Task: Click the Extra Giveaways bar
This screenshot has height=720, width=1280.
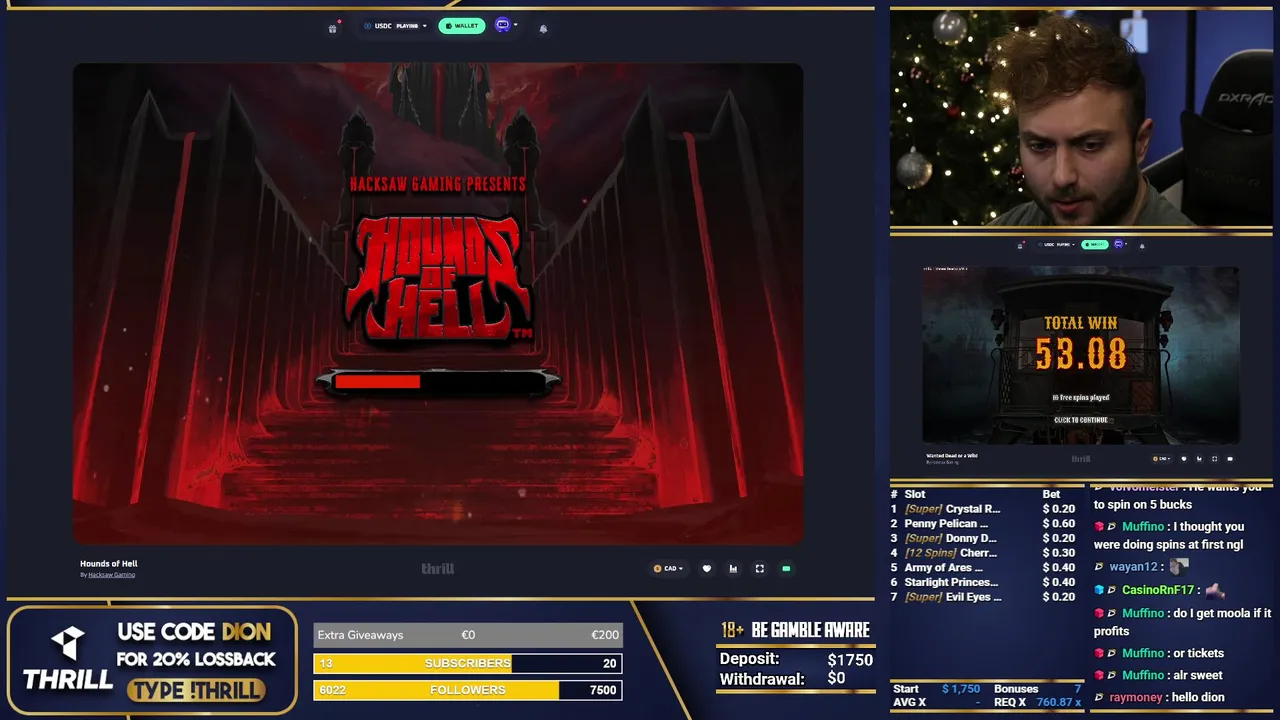Action: (x=468, y=635)
